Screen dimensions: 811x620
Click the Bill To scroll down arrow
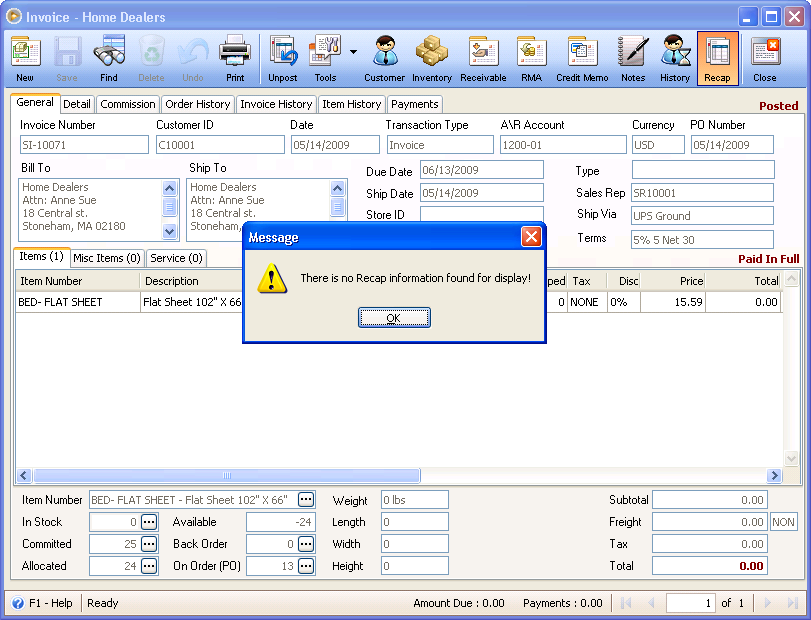[x=169, y=231]
